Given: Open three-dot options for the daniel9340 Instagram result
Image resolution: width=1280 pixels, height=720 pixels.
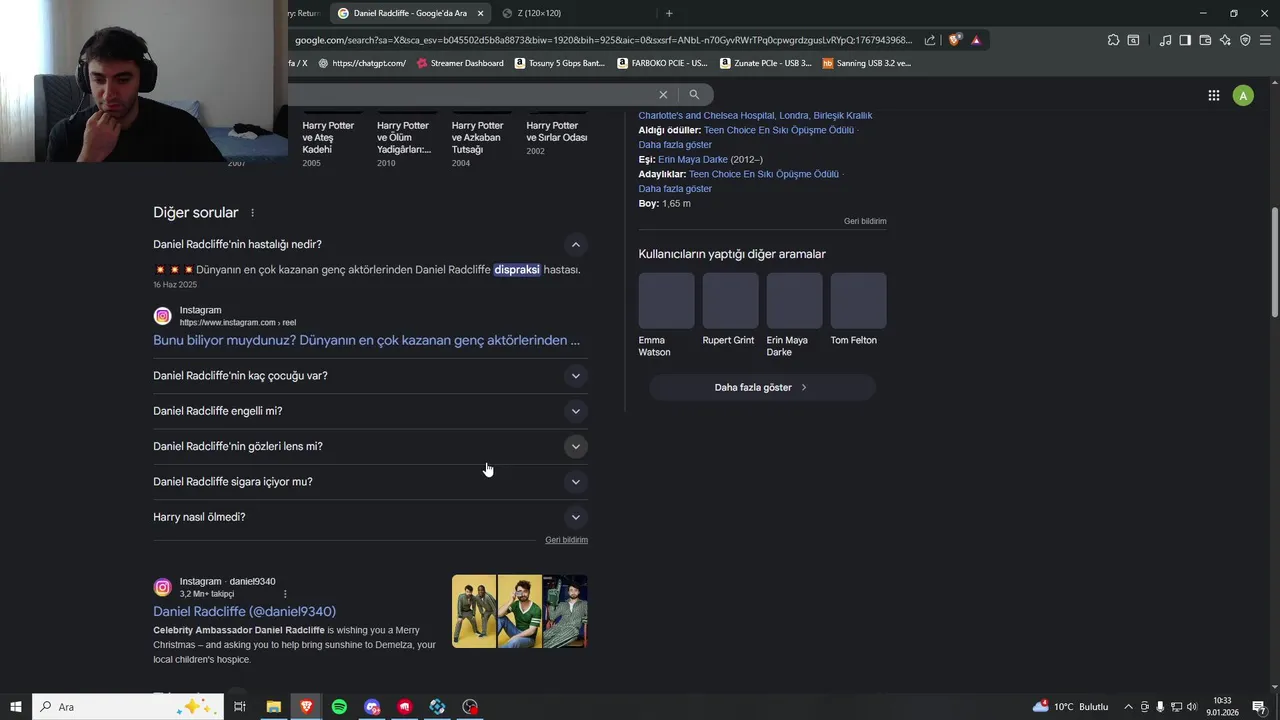Looking at the screenshot, I should coord(285,594).
